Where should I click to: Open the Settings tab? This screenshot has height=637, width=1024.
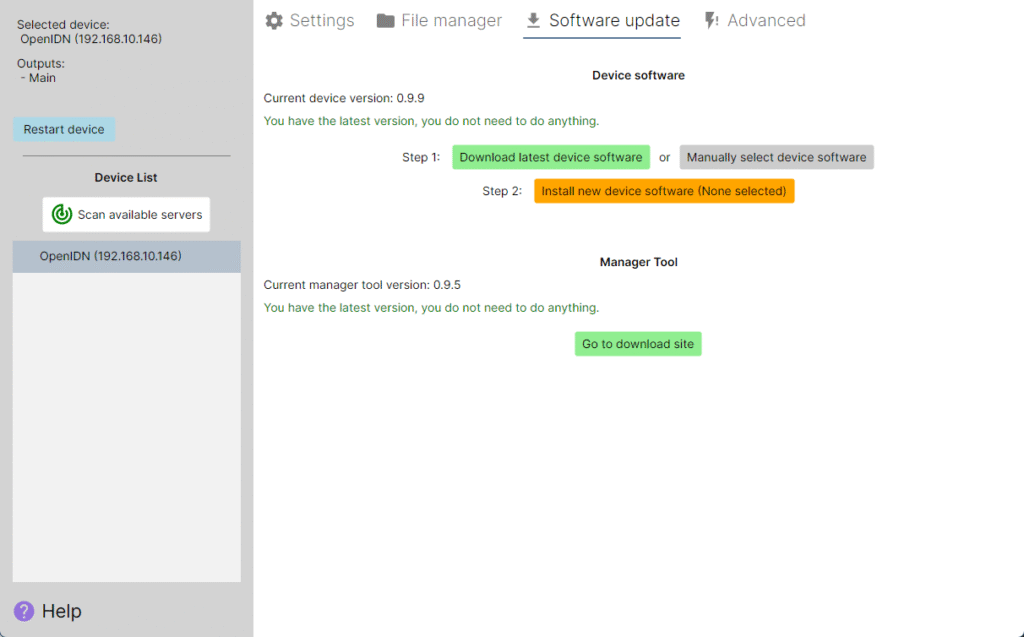point(321,21)
